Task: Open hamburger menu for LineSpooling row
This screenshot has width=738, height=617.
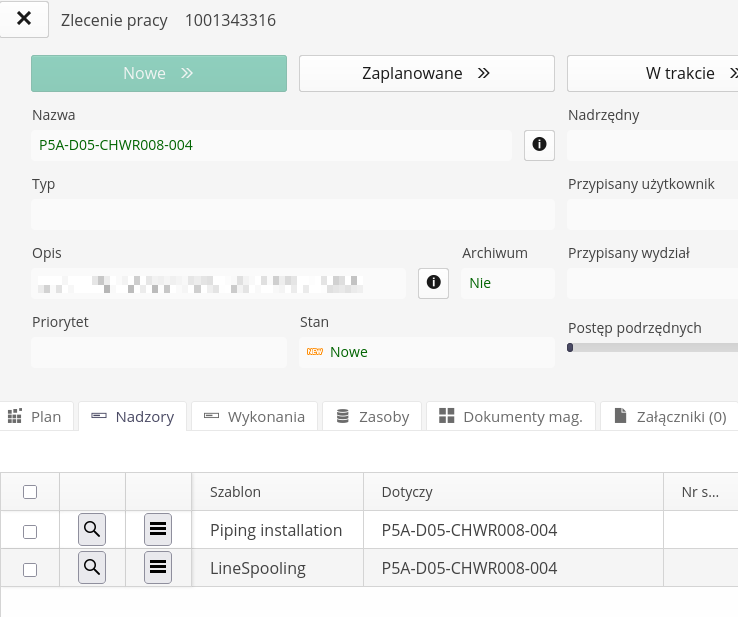Action: pyautogui.click(x=158, y=568)
